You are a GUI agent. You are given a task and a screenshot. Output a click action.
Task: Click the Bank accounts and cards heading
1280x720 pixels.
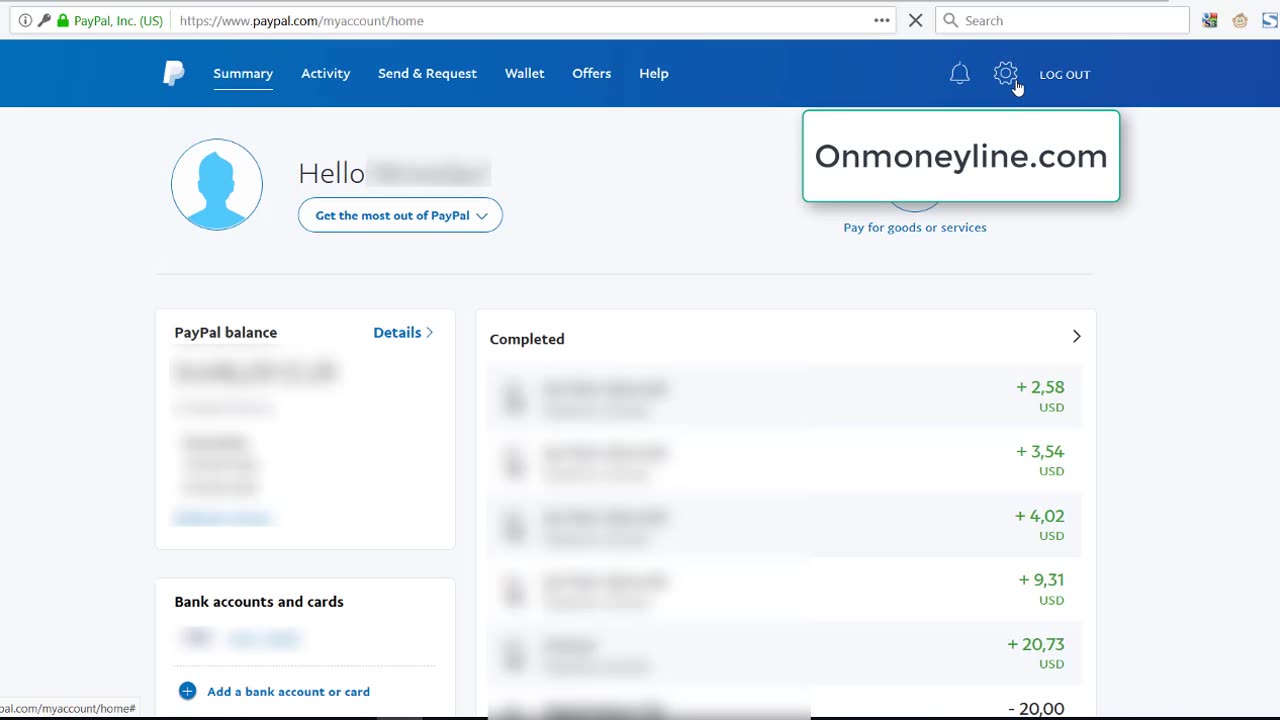[x=259, y=601]
